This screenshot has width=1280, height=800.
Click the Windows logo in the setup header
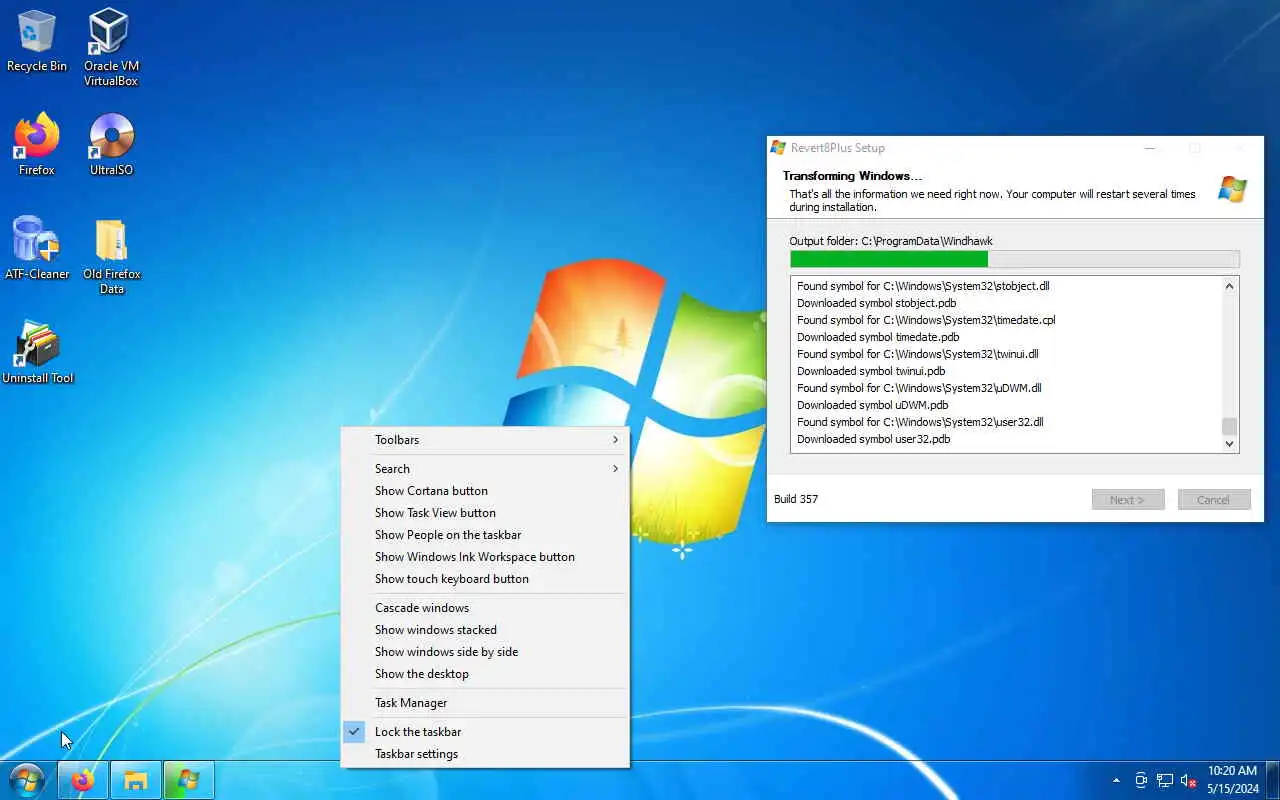coord(1232,189)
